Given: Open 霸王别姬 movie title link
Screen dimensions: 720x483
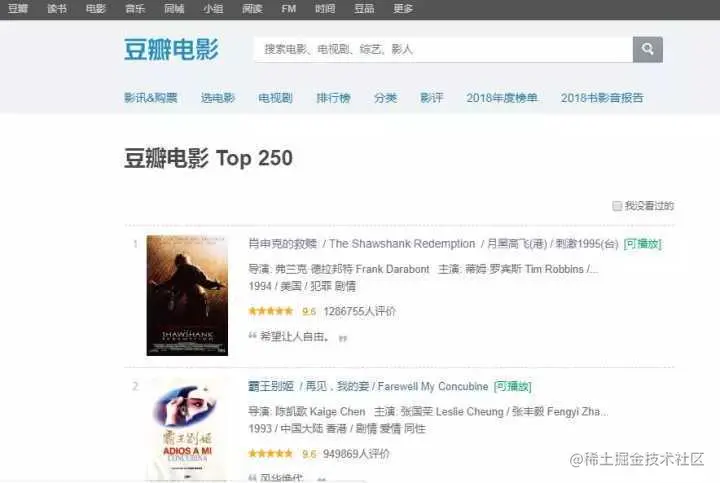Looking at the screenshot, I should [x=271, y=386].
